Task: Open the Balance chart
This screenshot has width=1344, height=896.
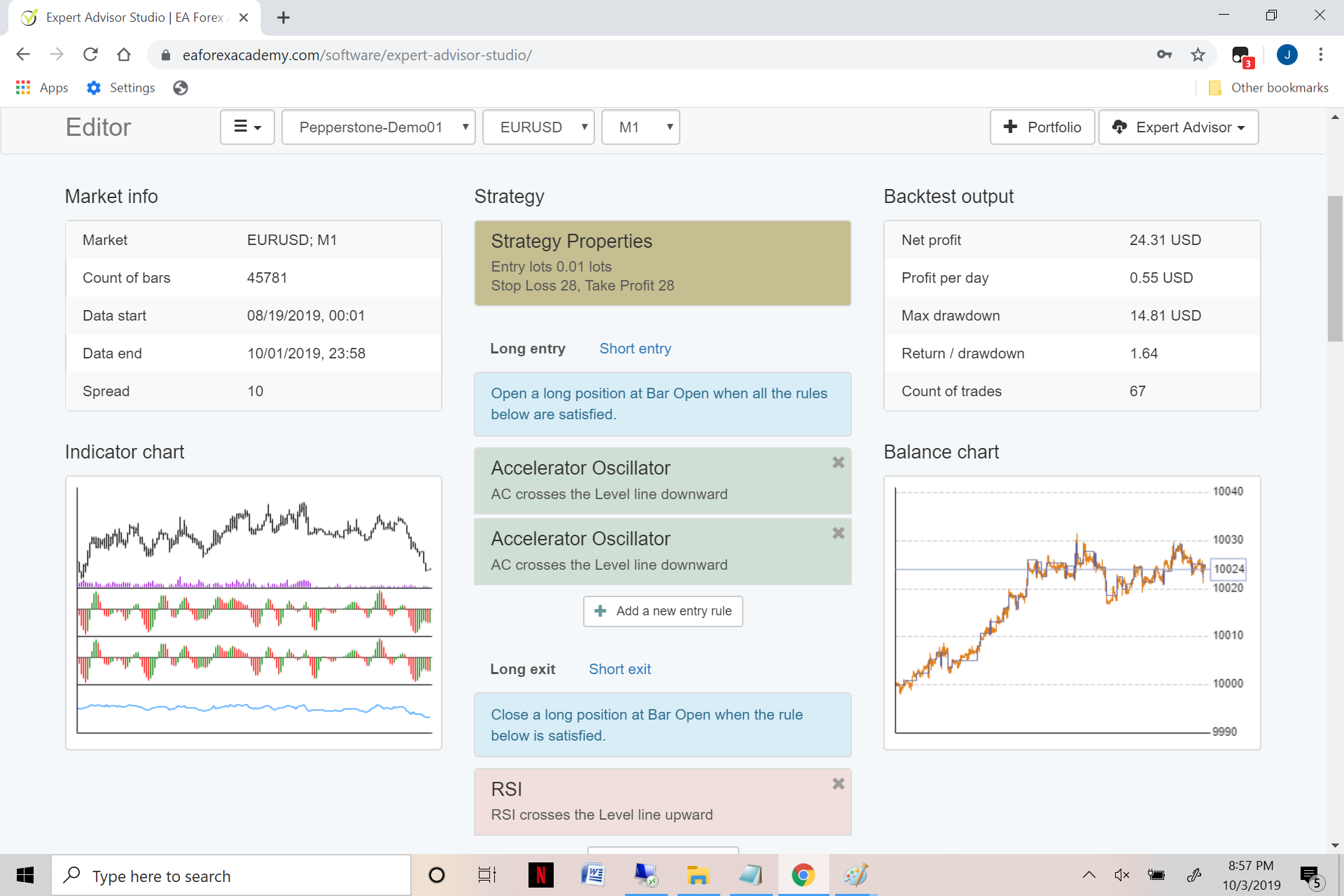Action: [1072, 612]
